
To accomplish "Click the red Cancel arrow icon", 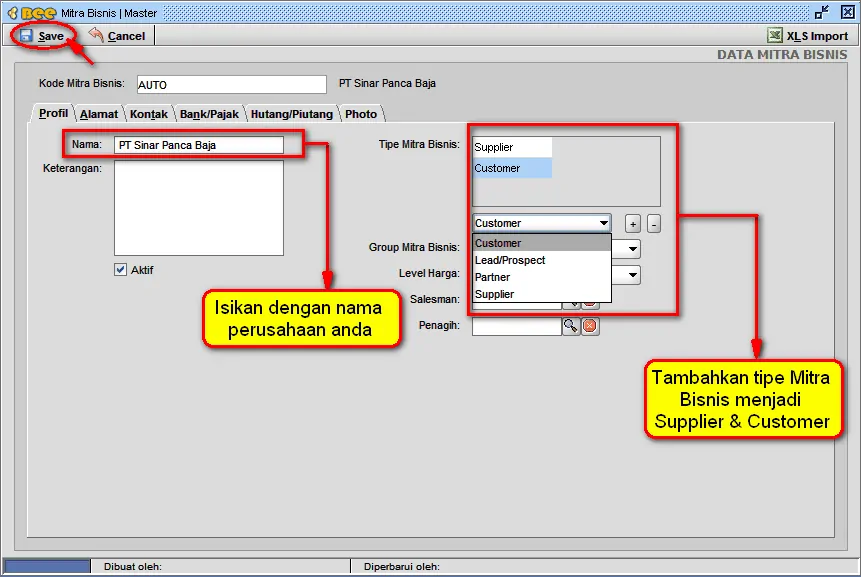I will [x=94, y=35].
